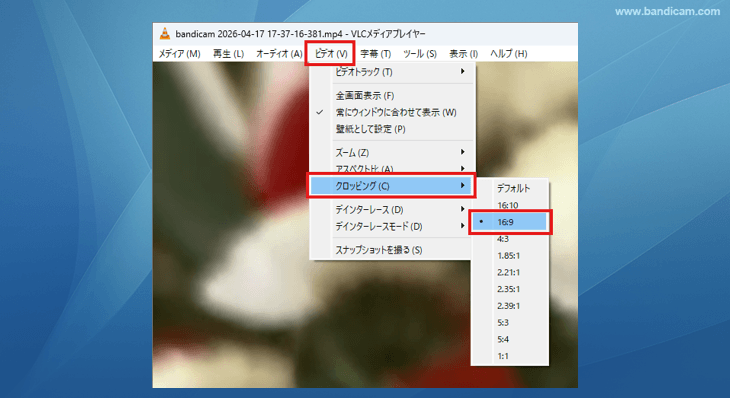This screenshot has width=730, height=398.
Task: Select the 5:3 crop ratio
Action: pos(510,323)
